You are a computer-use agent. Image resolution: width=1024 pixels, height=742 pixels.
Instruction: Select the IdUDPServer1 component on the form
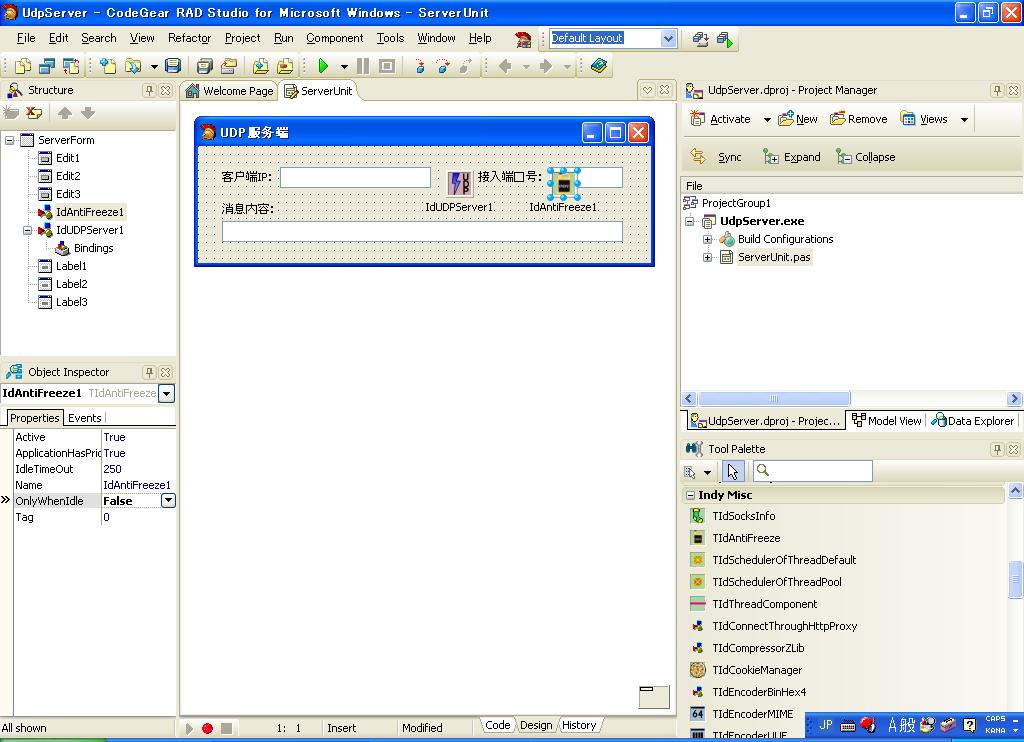tap(460, 183)
